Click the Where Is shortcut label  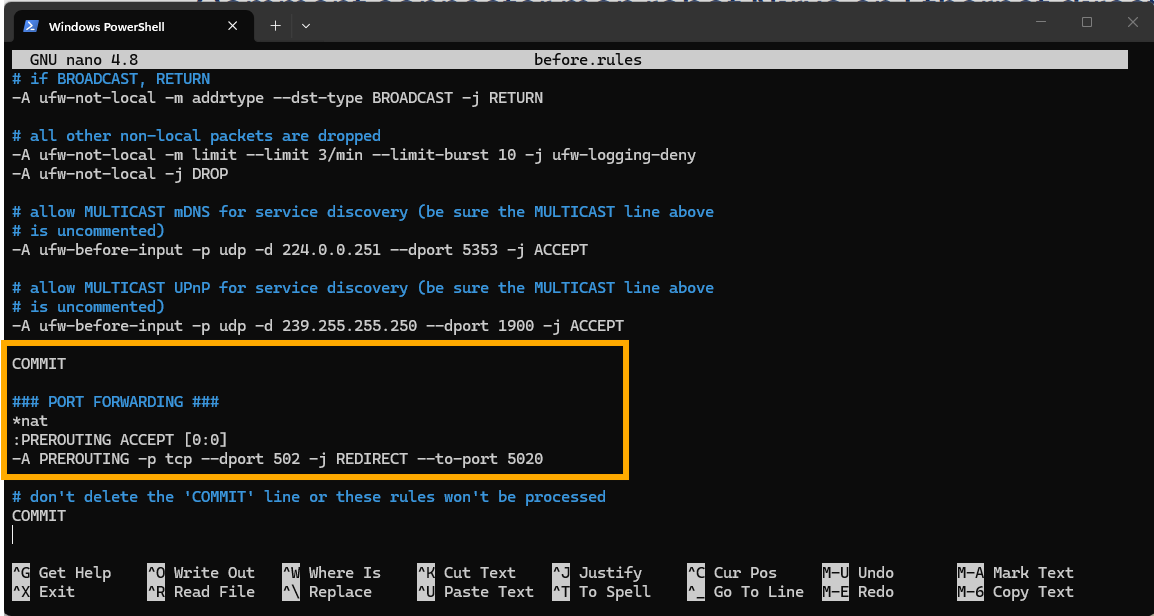(345, 573)
